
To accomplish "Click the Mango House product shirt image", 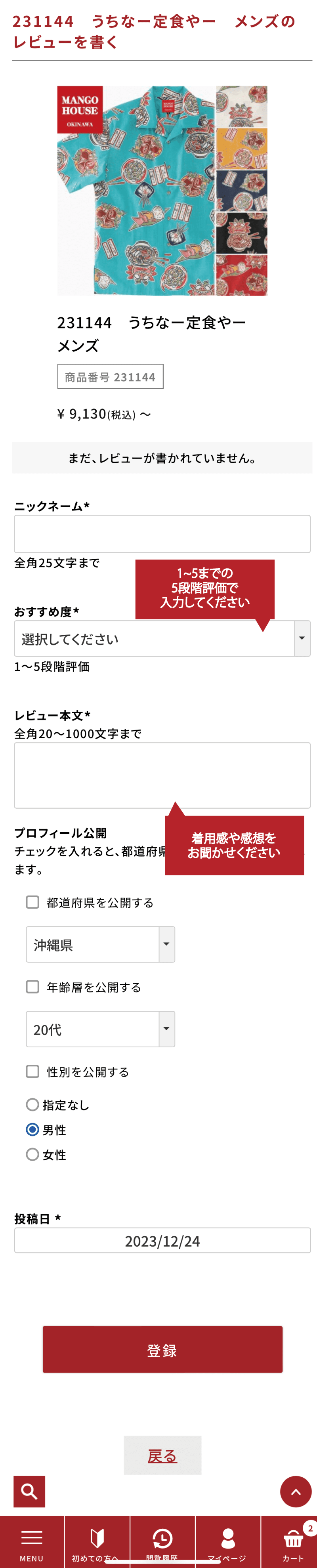I will pos(162,191).
